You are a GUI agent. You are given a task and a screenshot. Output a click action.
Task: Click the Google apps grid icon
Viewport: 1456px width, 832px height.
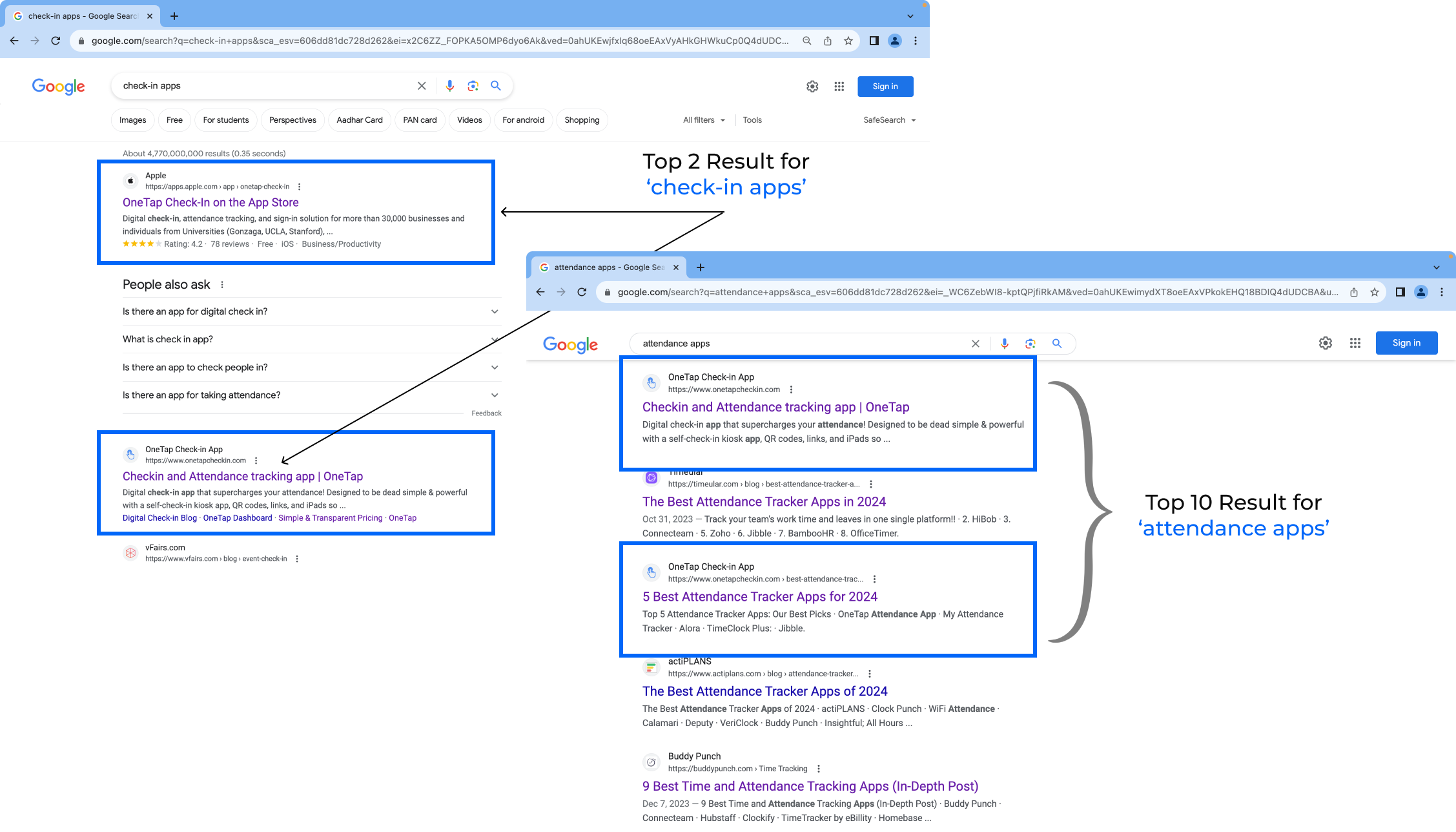tap(838, 86)
